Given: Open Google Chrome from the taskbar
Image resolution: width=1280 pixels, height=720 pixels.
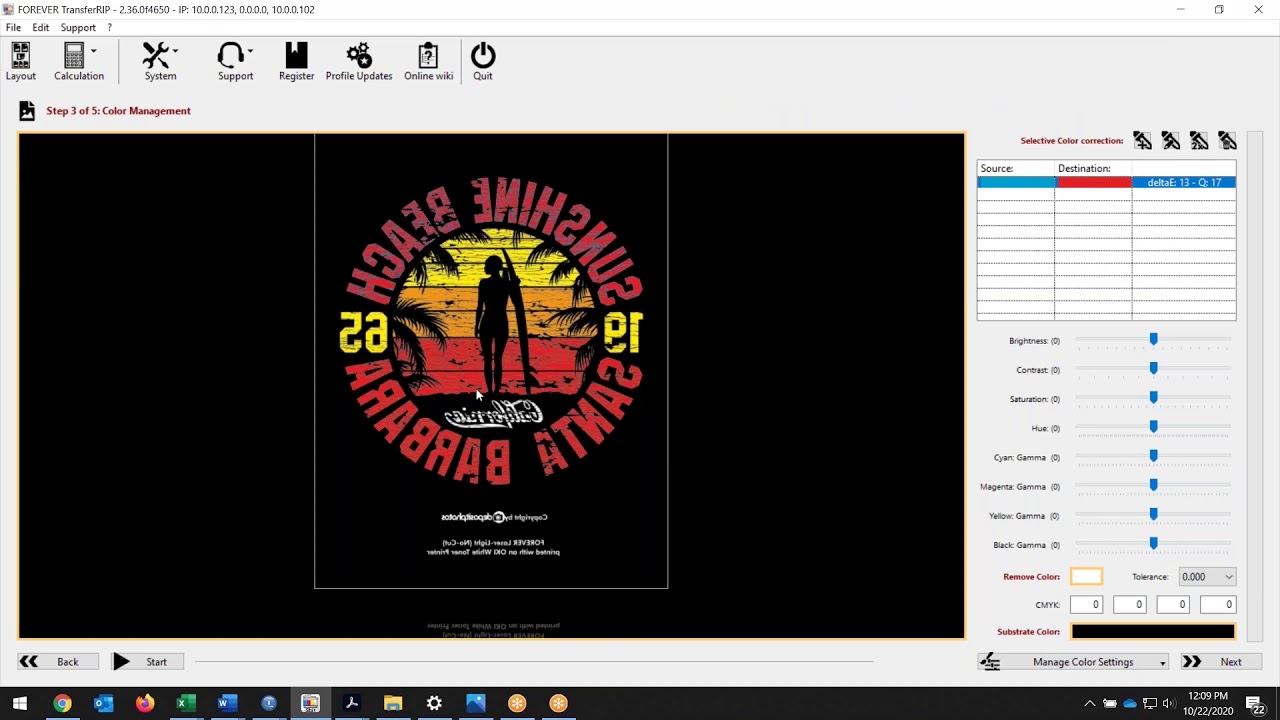Looking at the screenshot, I should pyautogui.click(x=62, y=703).
